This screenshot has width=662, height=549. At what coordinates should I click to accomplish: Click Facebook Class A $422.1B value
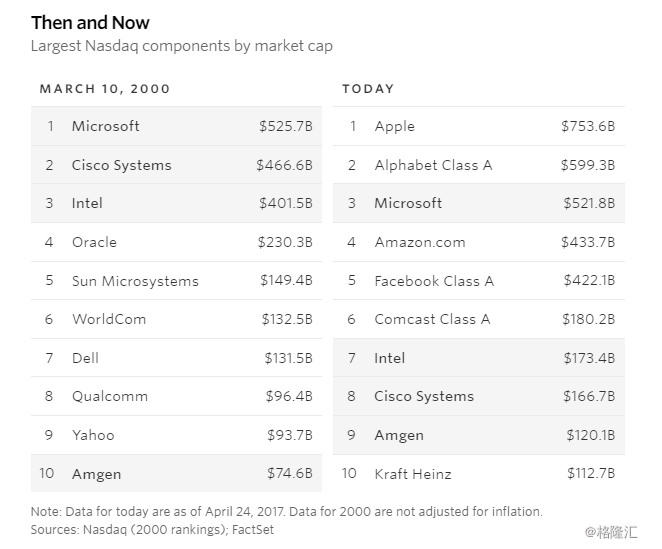click(x=589, y=280)
